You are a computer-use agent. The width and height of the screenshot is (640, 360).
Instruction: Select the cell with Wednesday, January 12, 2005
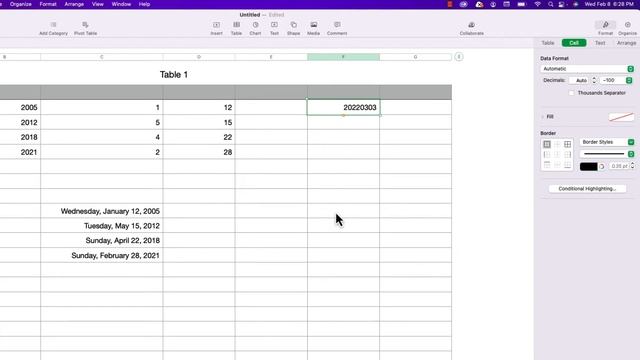coord(102,211)
